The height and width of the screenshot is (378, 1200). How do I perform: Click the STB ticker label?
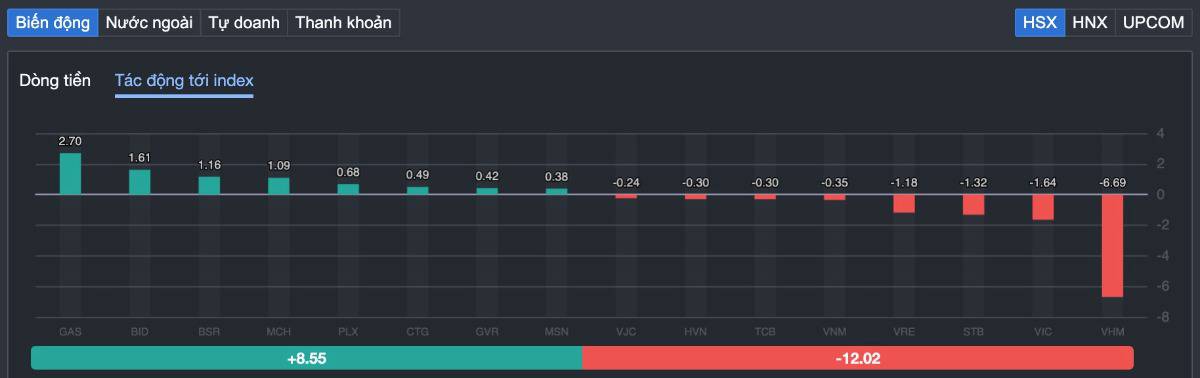tap(973, 331)
